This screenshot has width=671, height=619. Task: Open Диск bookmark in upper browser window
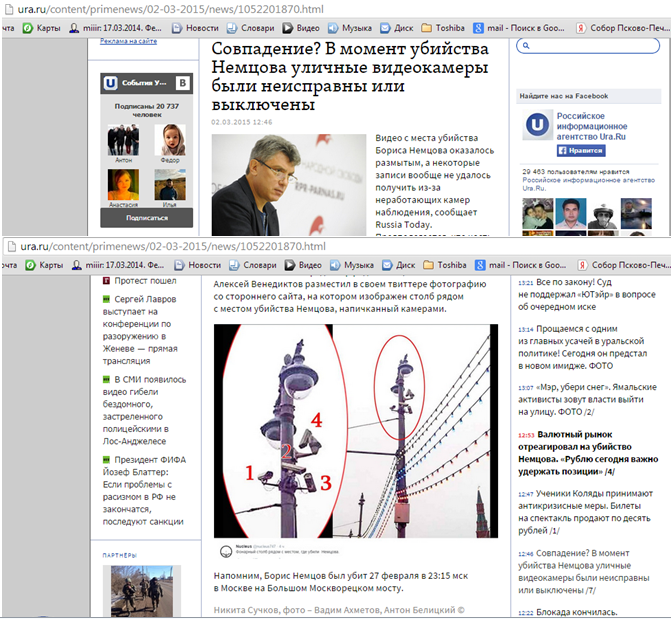[x=397, y=28]
